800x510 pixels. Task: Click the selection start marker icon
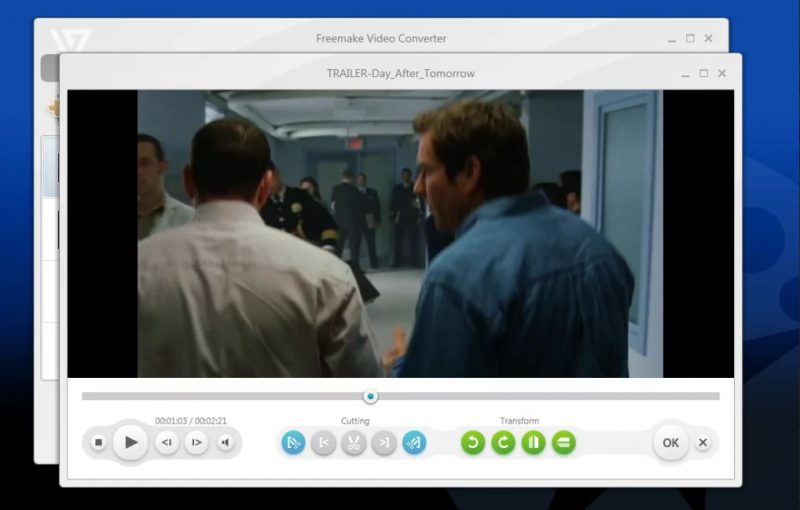click(293, 442)
